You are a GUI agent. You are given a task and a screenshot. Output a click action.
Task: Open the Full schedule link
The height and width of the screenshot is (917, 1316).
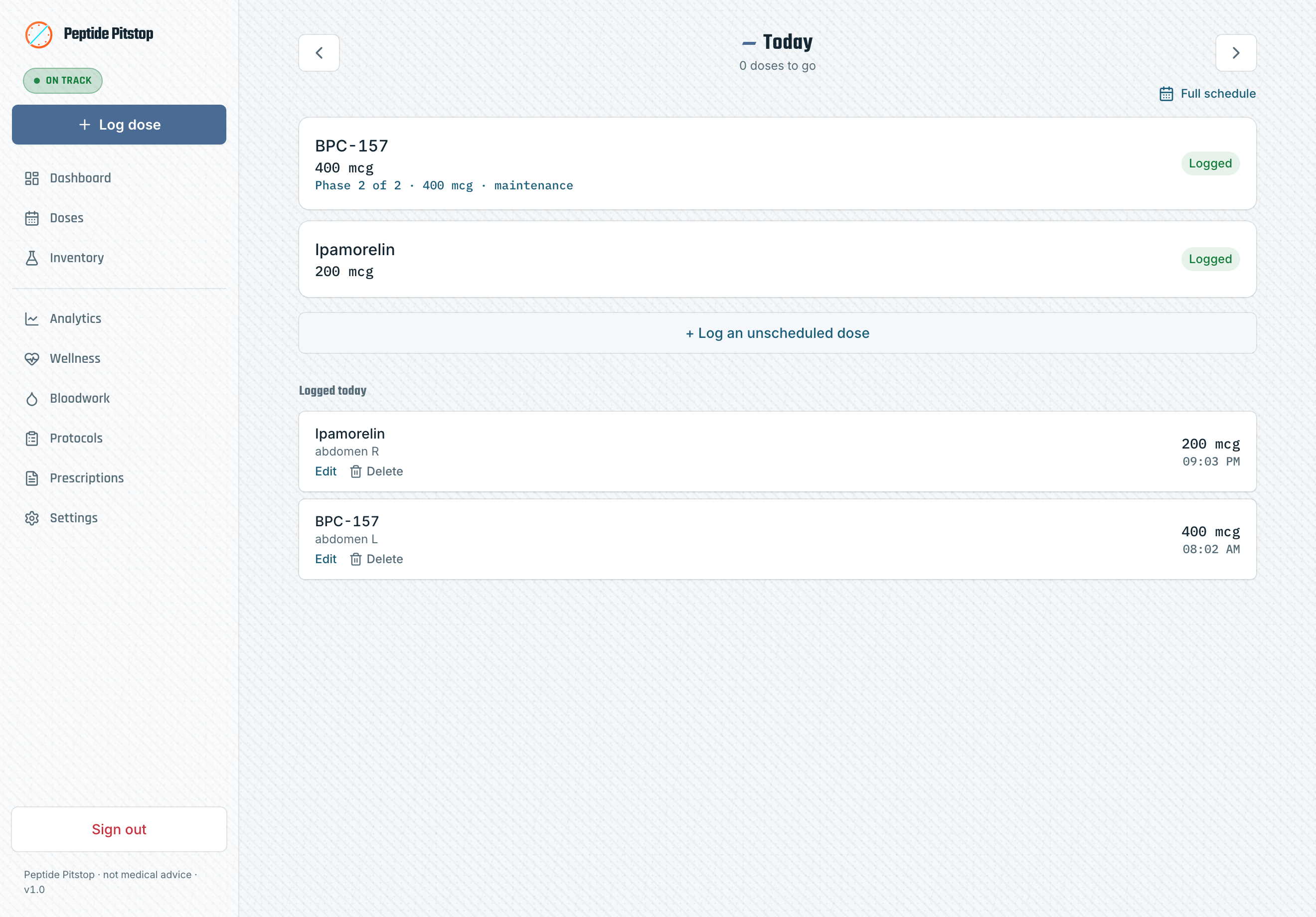click(1207, 93)
